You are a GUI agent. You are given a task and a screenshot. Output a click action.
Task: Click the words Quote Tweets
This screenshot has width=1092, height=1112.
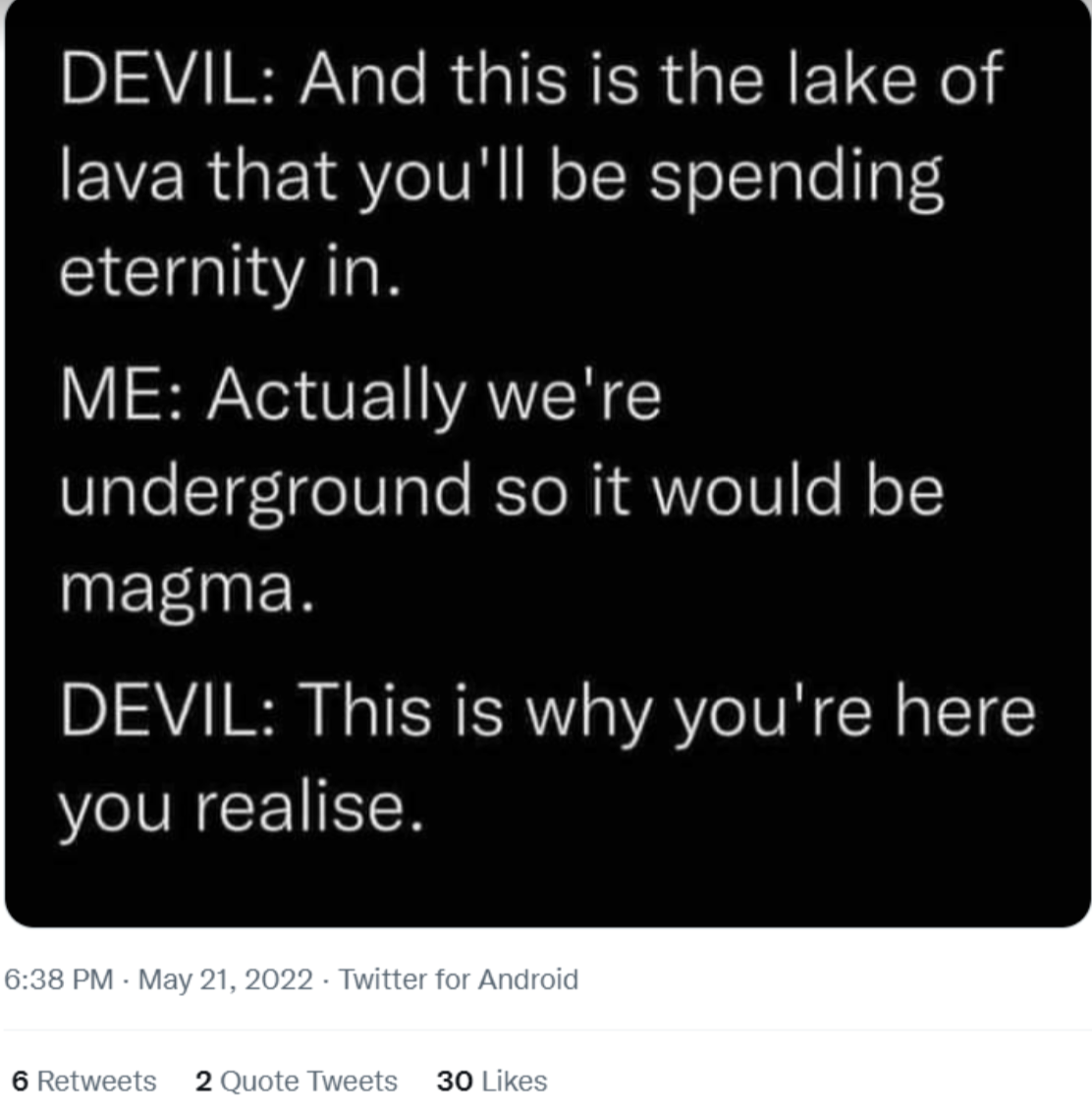click(308, 1081)
